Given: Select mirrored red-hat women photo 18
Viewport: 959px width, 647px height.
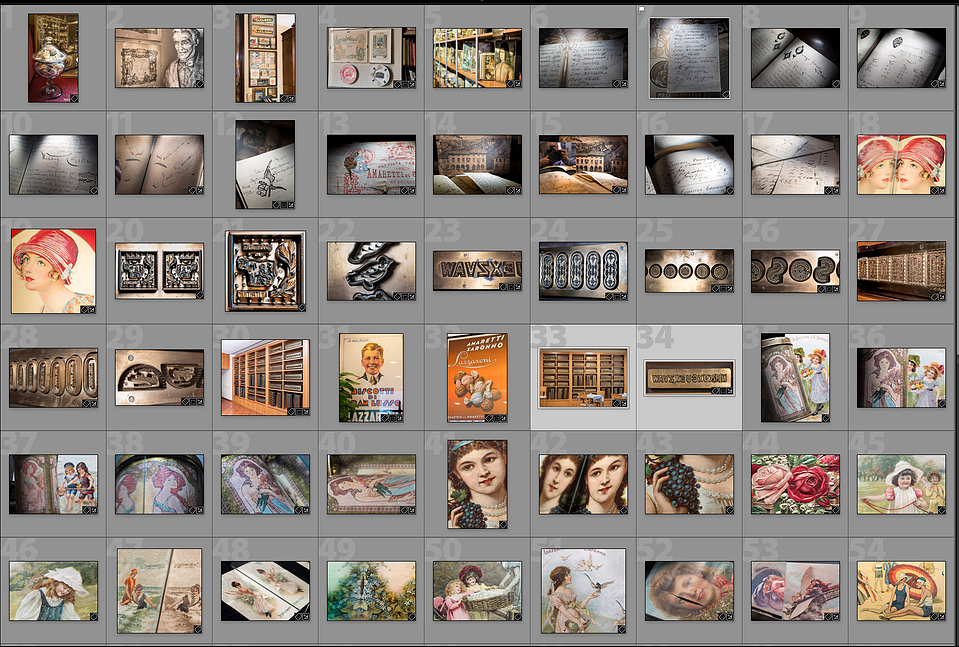Looking at the screenshot, I should [x=902, y=165].
